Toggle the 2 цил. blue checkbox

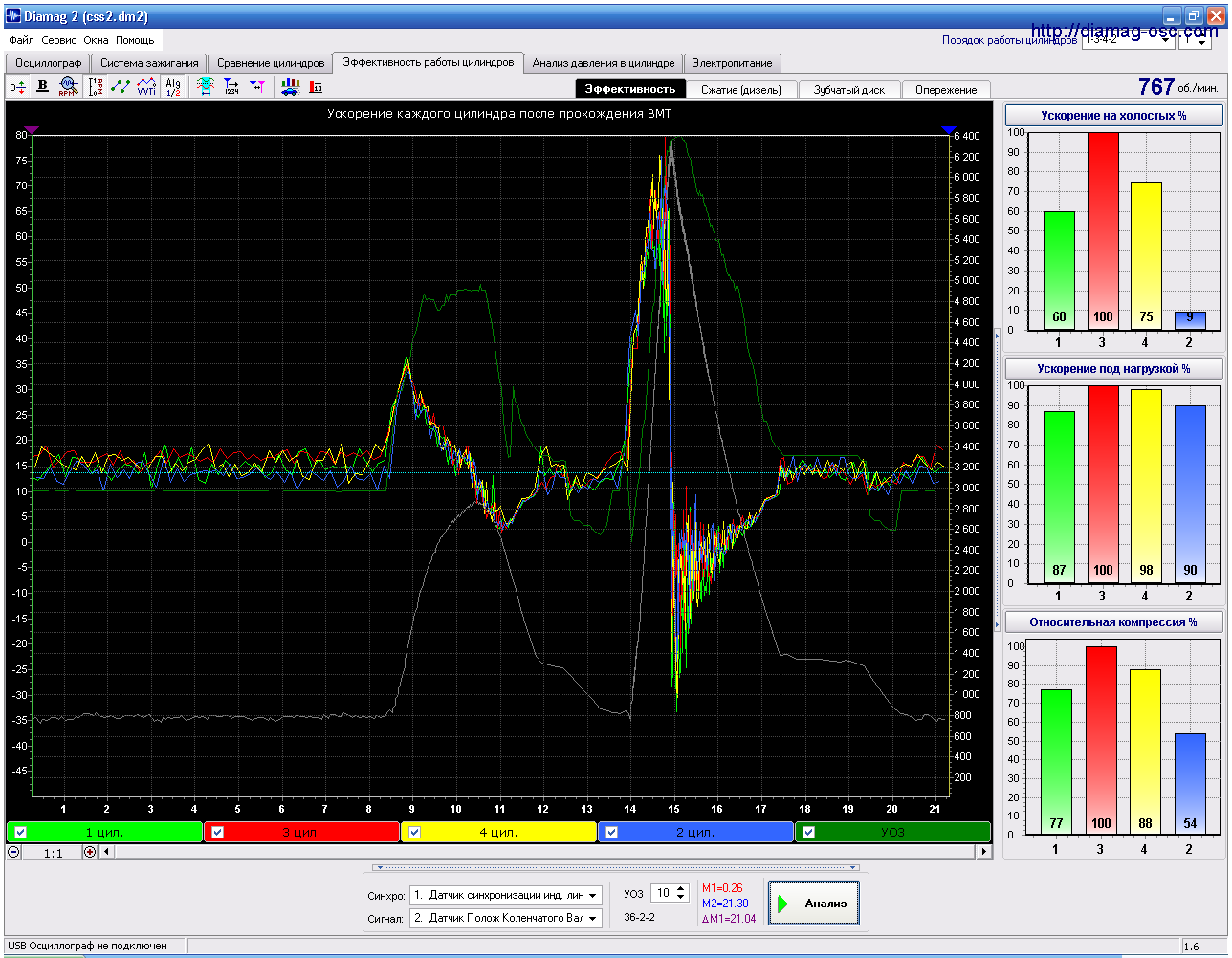pos(611,832)
